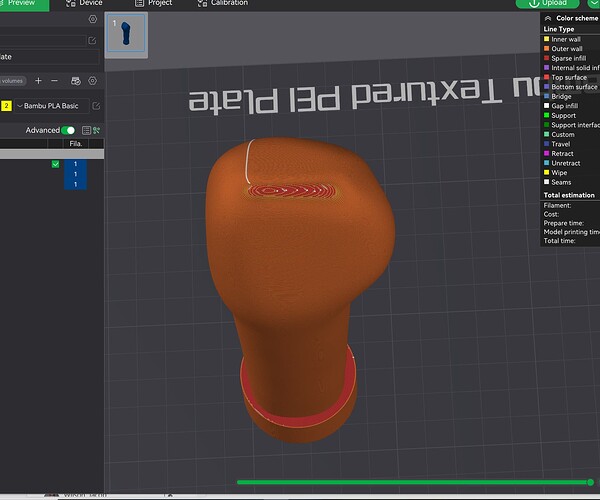Image resolution: width=600 pixels, height=500 pixels.
Task: Click the yellow Wipe swatch
Action: (546, 173)
